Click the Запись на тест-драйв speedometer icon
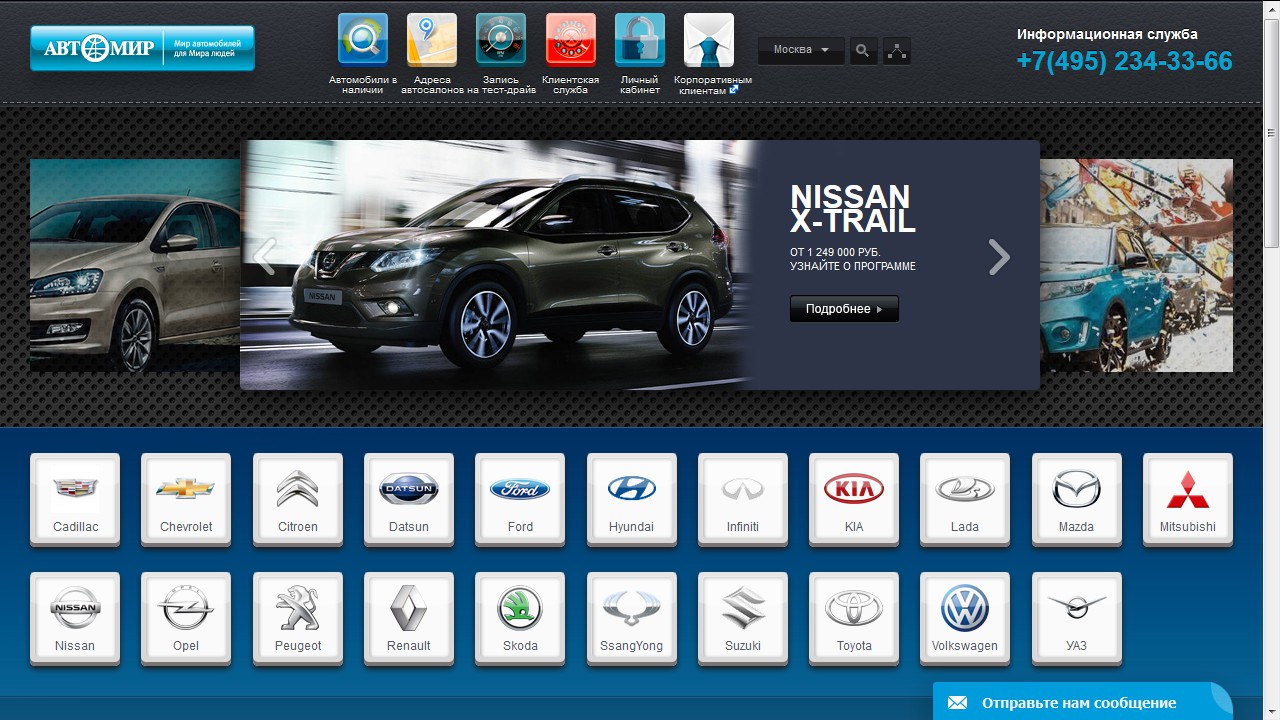Image resolution: width=1280 pixels, height=720 pixels. tap(501, 39)
